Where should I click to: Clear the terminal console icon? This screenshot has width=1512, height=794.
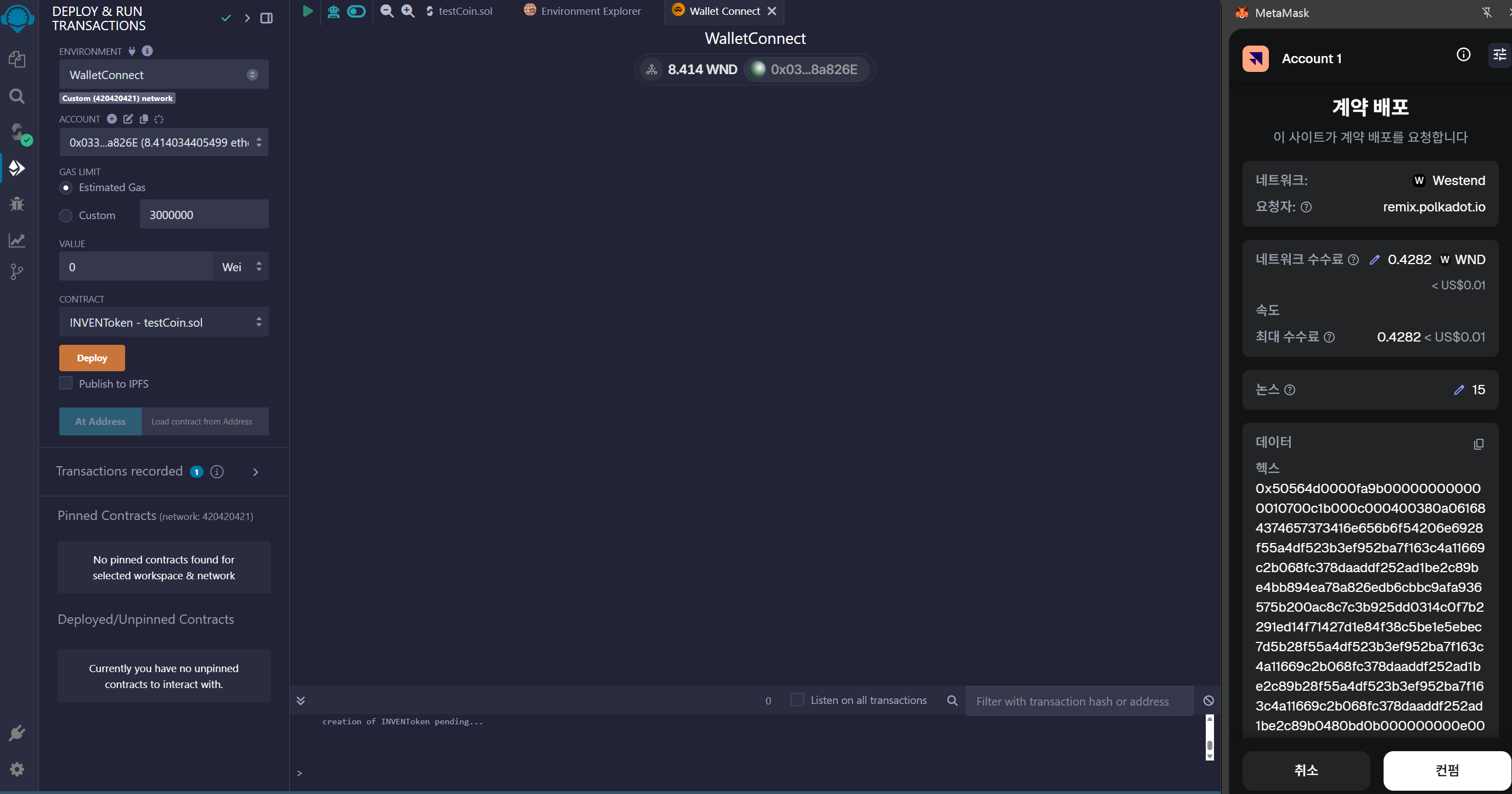1208,700
